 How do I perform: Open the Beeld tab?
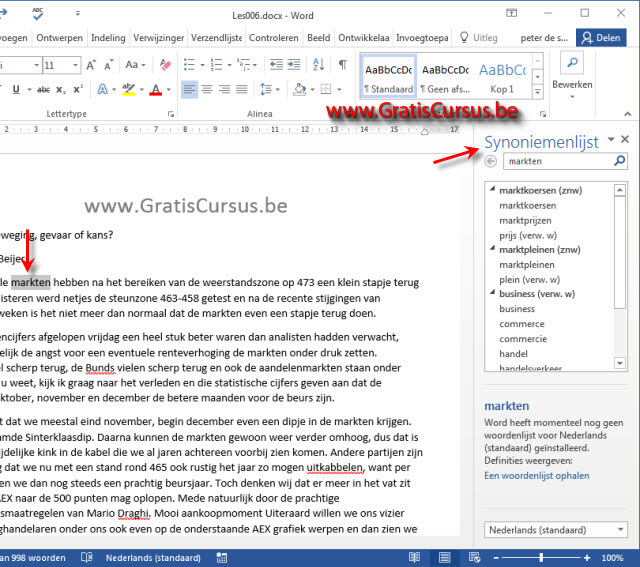pyautogui.click(x=319, y=38)
